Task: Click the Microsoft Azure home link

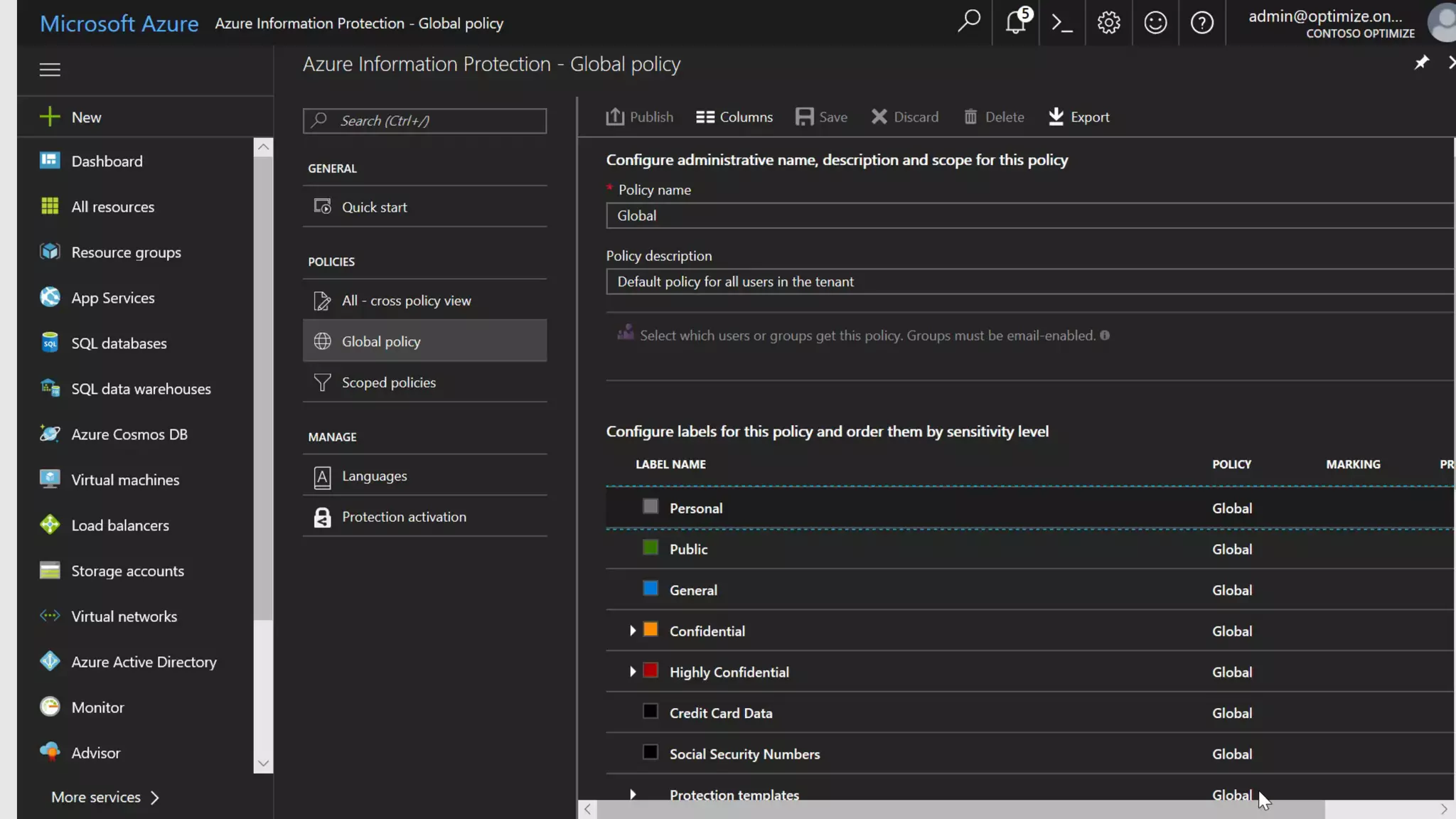Action: (x=119, y=23)
